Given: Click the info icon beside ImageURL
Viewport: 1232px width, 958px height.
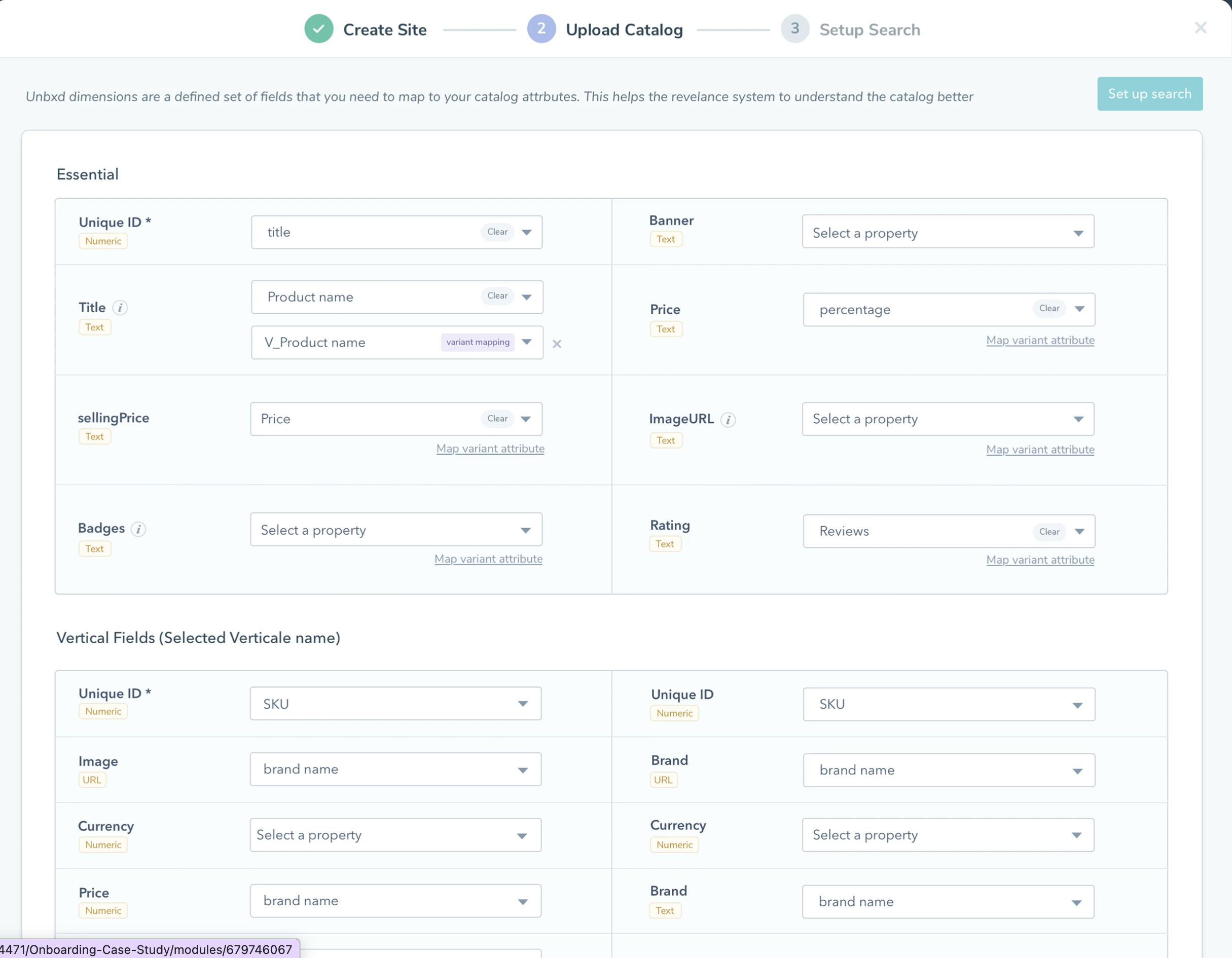Looking at the screenshot, I should pyautogui.click(x=728, y=420).
